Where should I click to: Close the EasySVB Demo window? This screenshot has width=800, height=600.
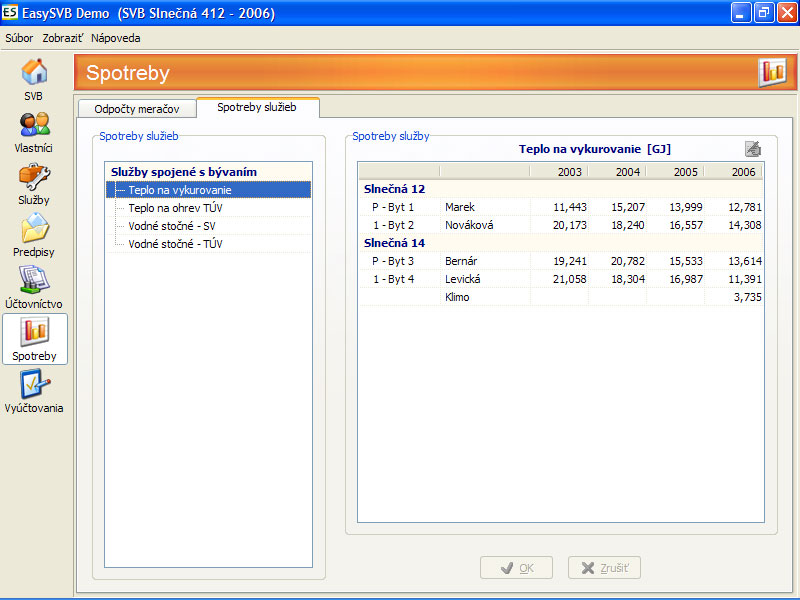787,13
